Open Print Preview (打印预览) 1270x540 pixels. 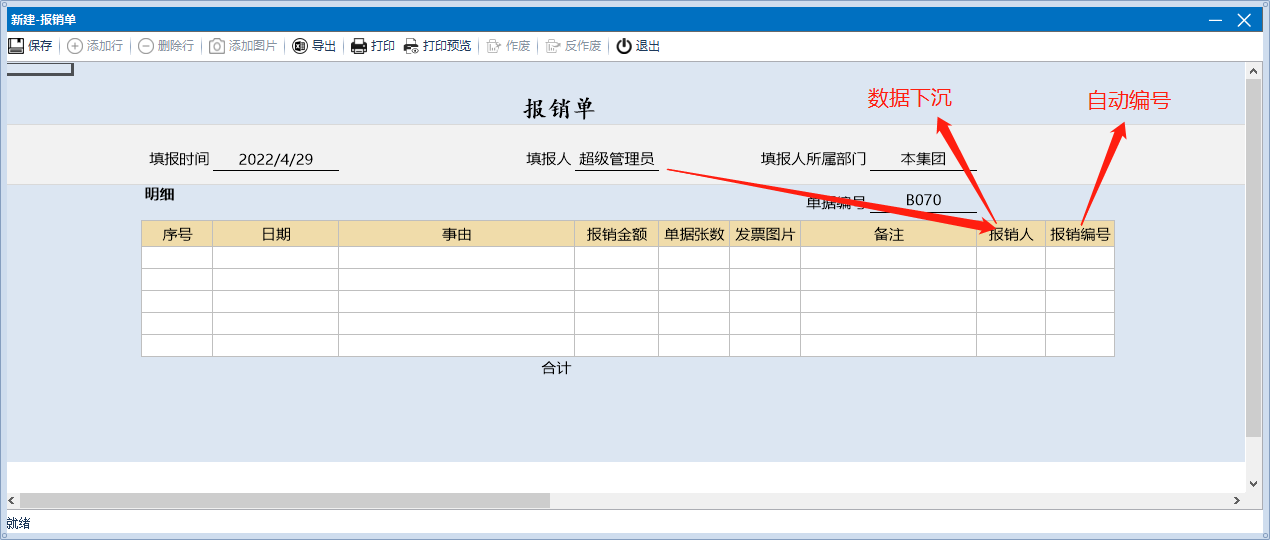[x=411, y=46]
